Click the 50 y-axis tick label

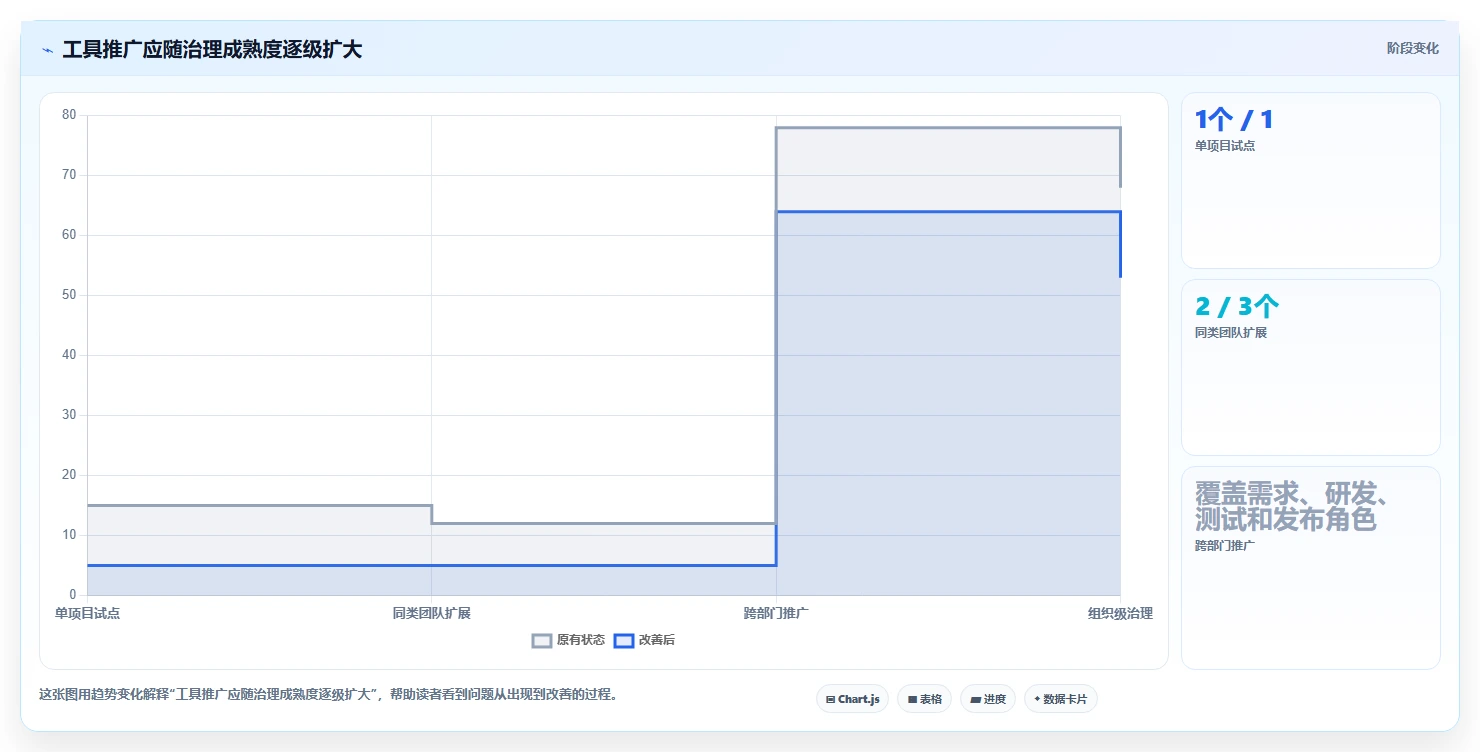(69, 295)
